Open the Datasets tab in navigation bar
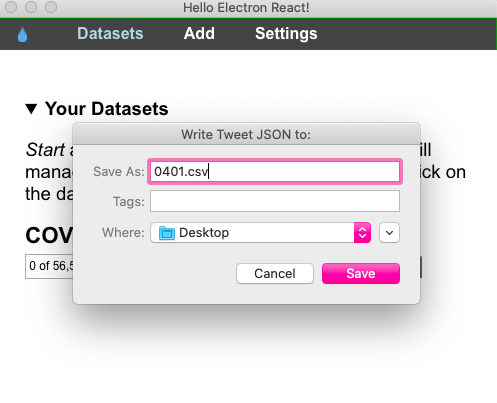The width and height of the screenshot is (497, 403). coord(110,34)
